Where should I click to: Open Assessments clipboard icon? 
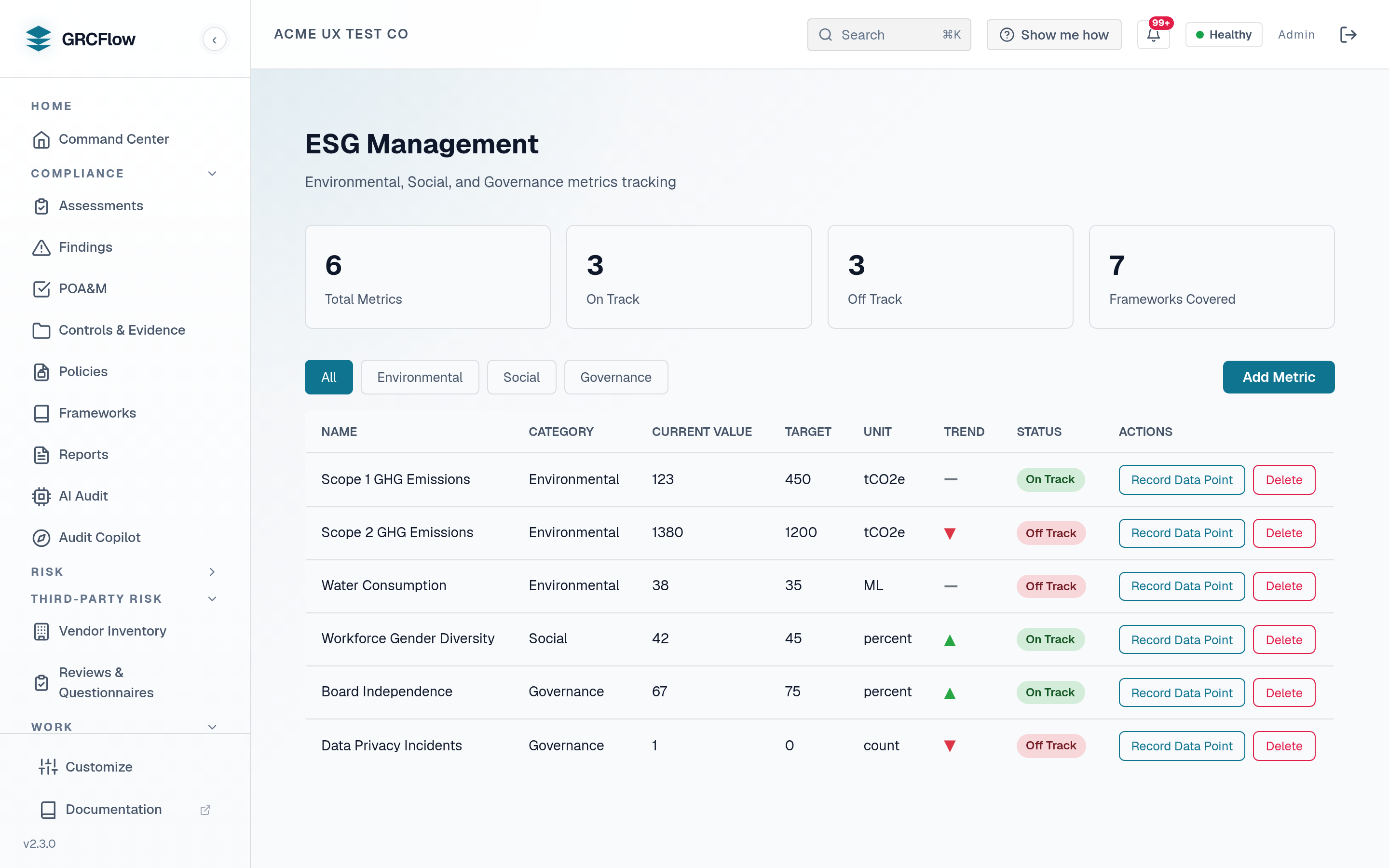click(41, 206)
